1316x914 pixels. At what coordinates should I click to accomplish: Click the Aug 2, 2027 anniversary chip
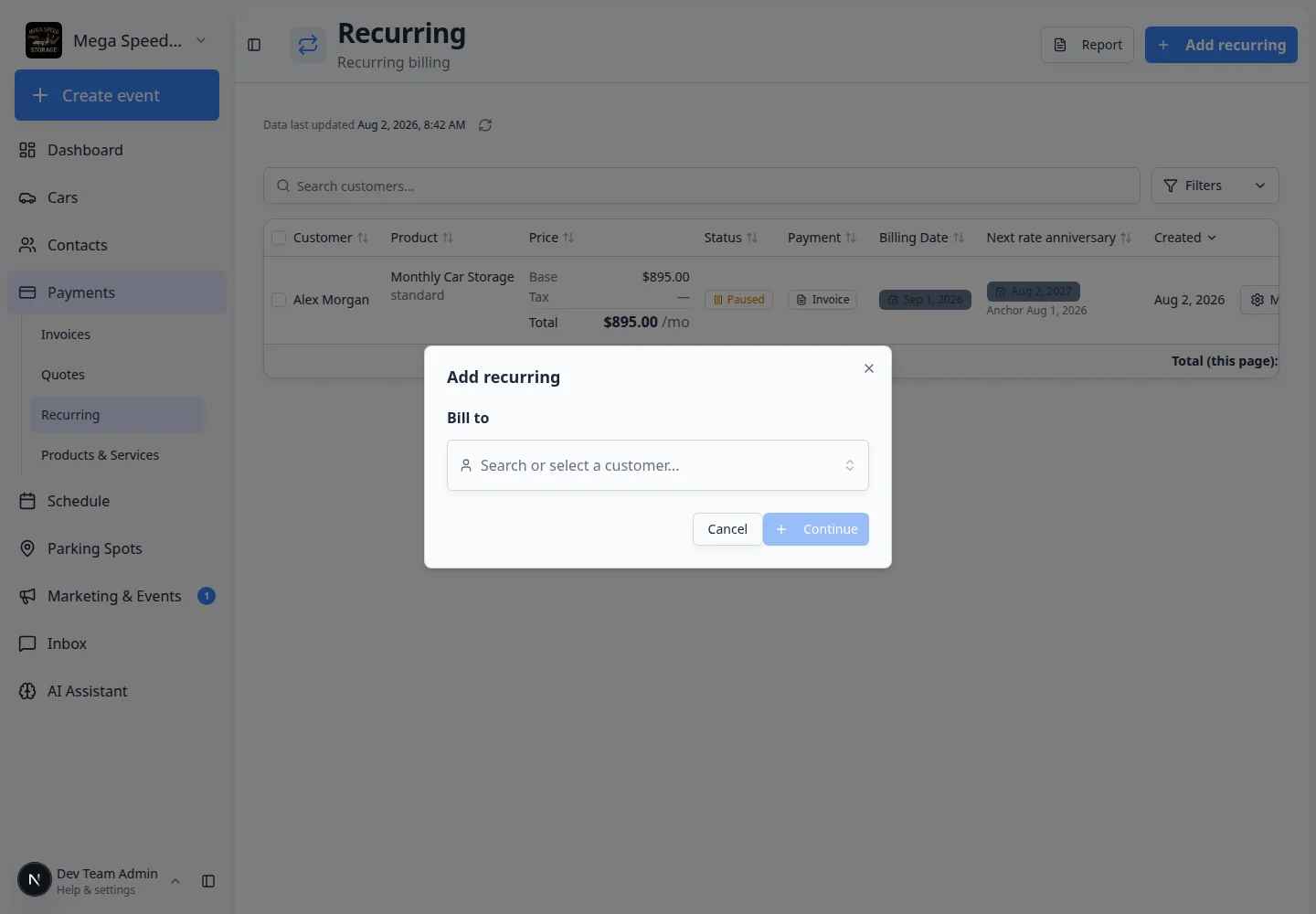[x=1033, y=292]
